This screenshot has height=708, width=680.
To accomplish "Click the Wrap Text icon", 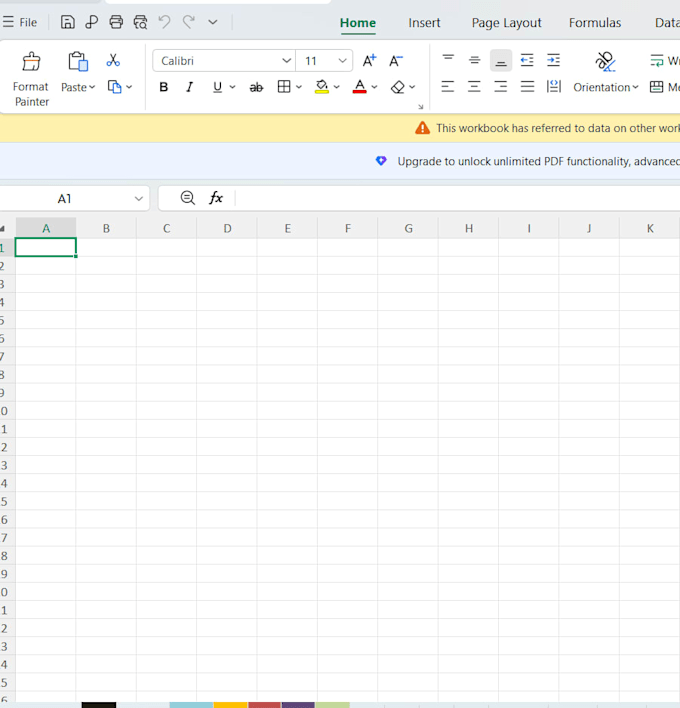I will (657, 60).
